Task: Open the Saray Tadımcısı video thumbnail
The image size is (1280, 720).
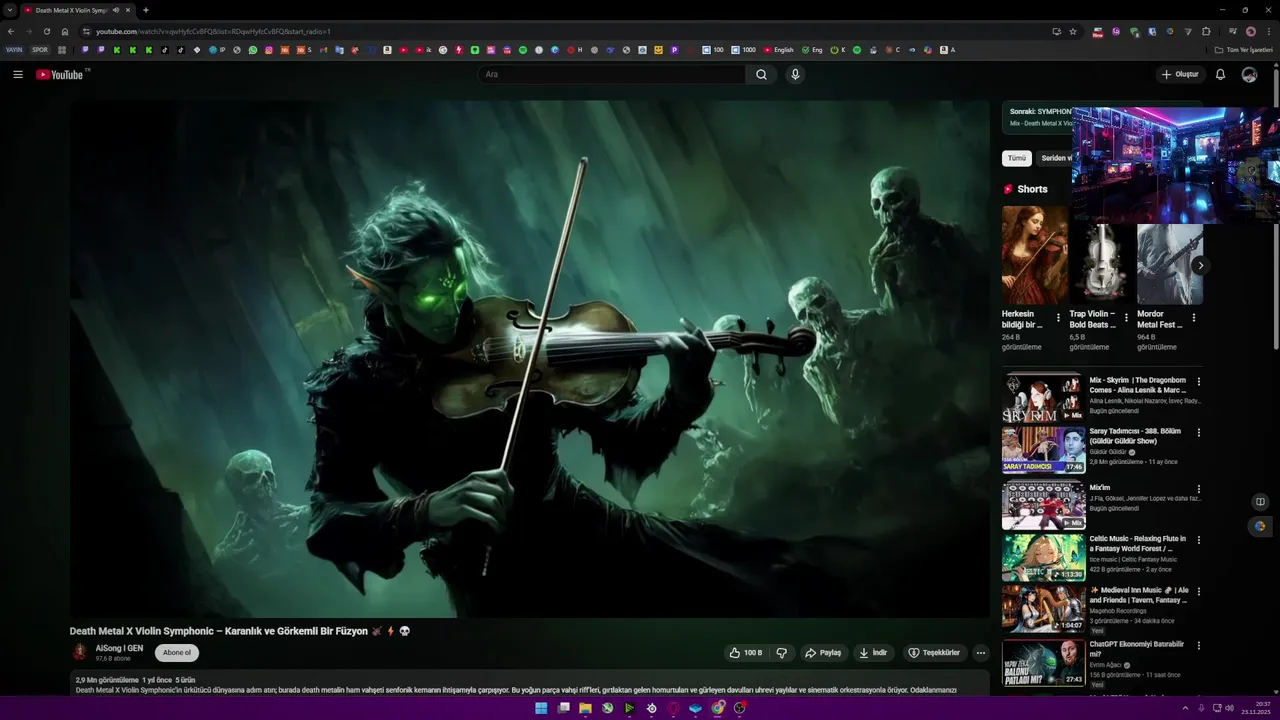Action: tap(1043, 449)
